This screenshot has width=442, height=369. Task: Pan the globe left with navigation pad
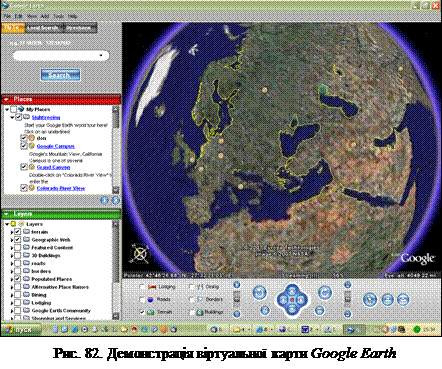coord(283,300)
